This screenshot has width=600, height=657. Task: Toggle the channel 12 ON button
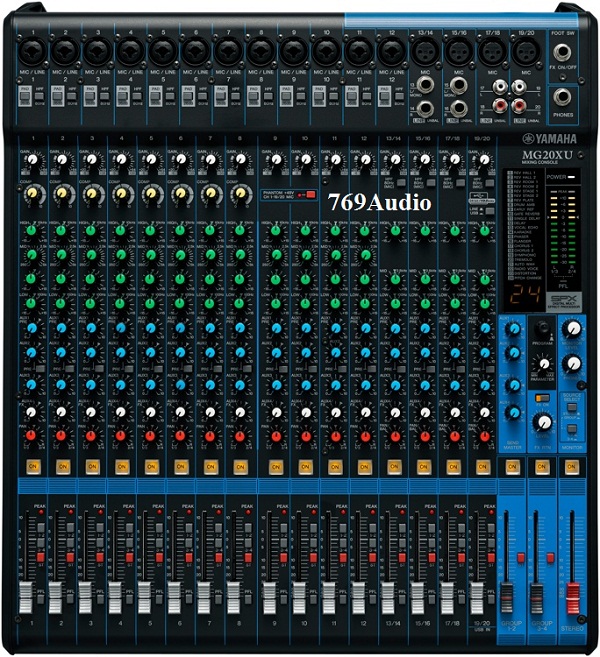click(364, 467)
